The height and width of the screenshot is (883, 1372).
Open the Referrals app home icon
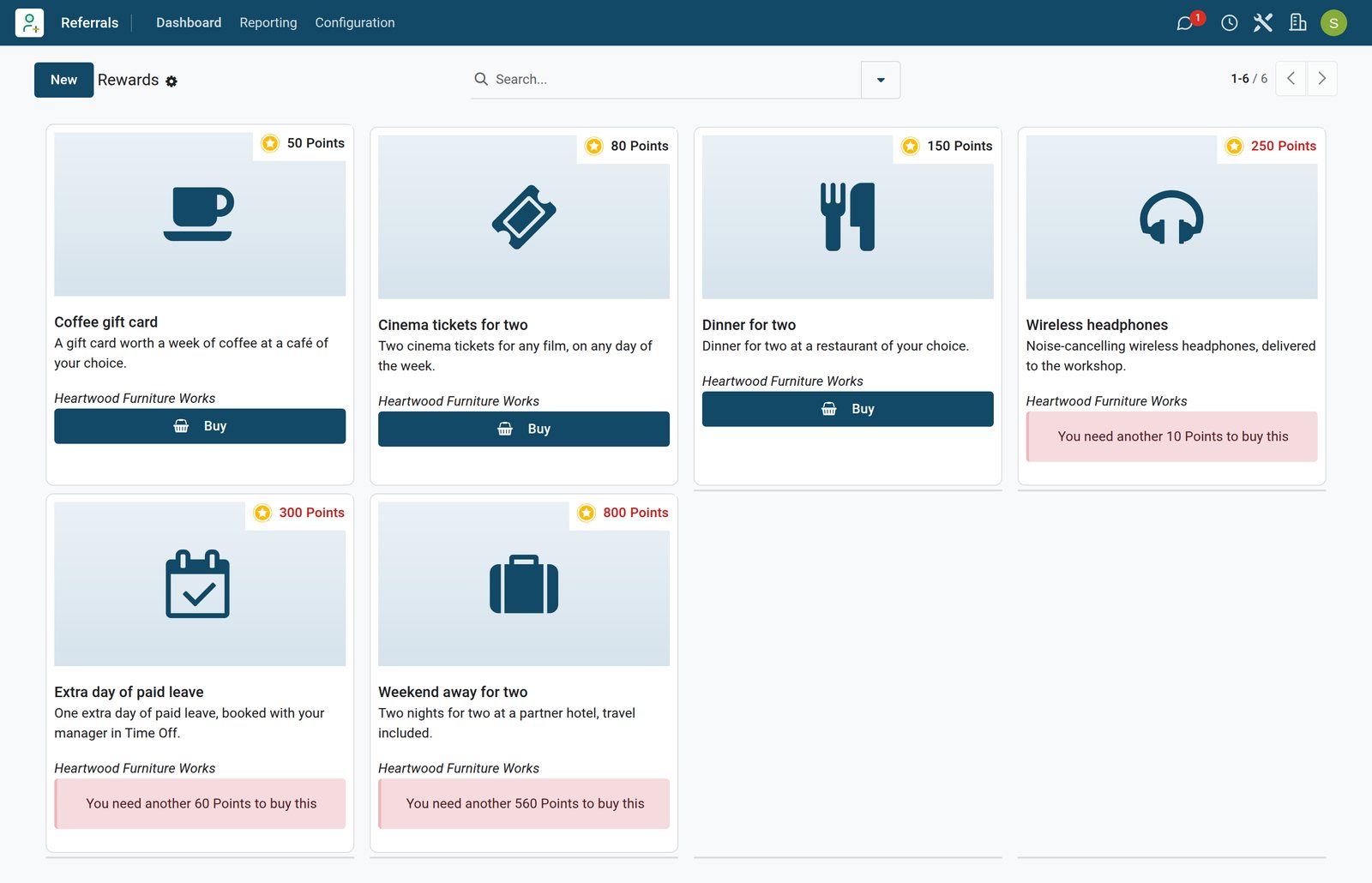click(x=29, y=23)
